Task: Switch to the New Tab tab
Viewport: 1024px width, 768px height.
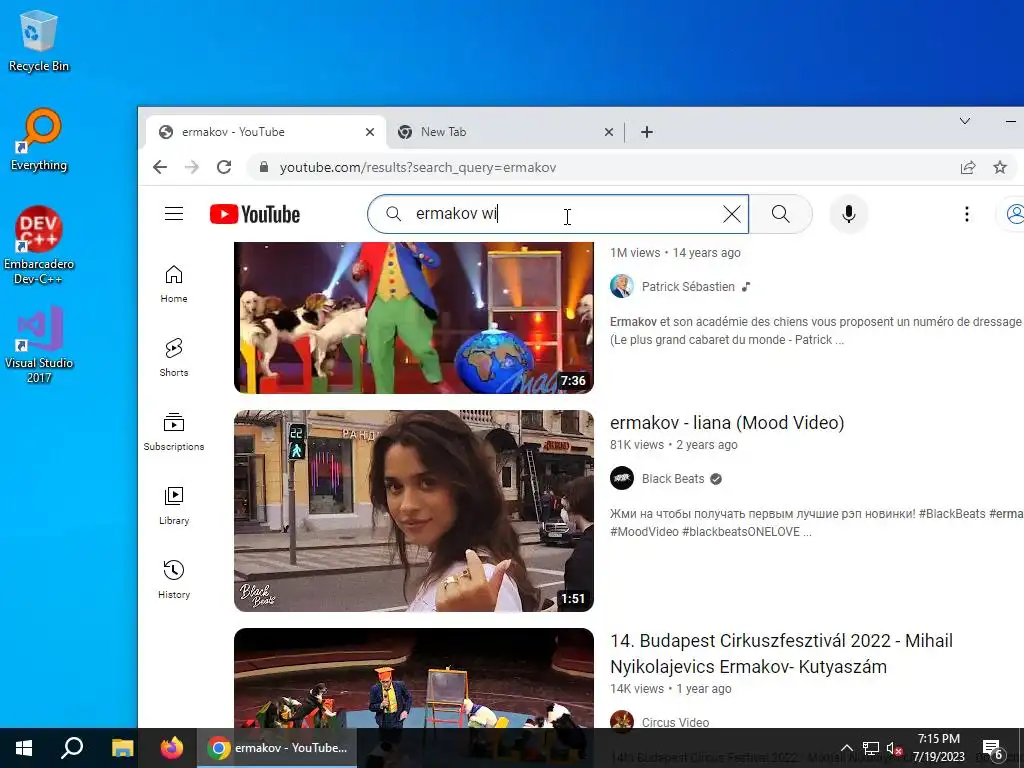Action: click(503, 132)
